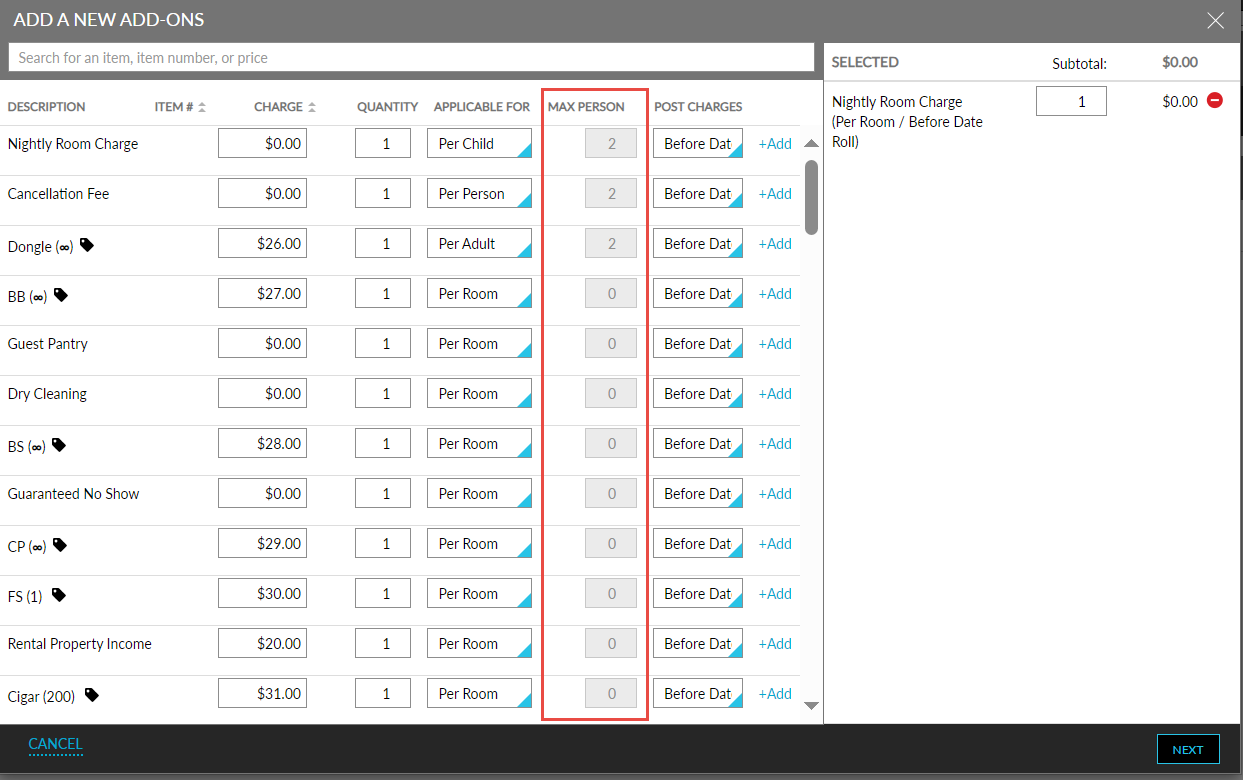
Task: Click +Add next to Dry Cleaning
Action: (775, 393)
